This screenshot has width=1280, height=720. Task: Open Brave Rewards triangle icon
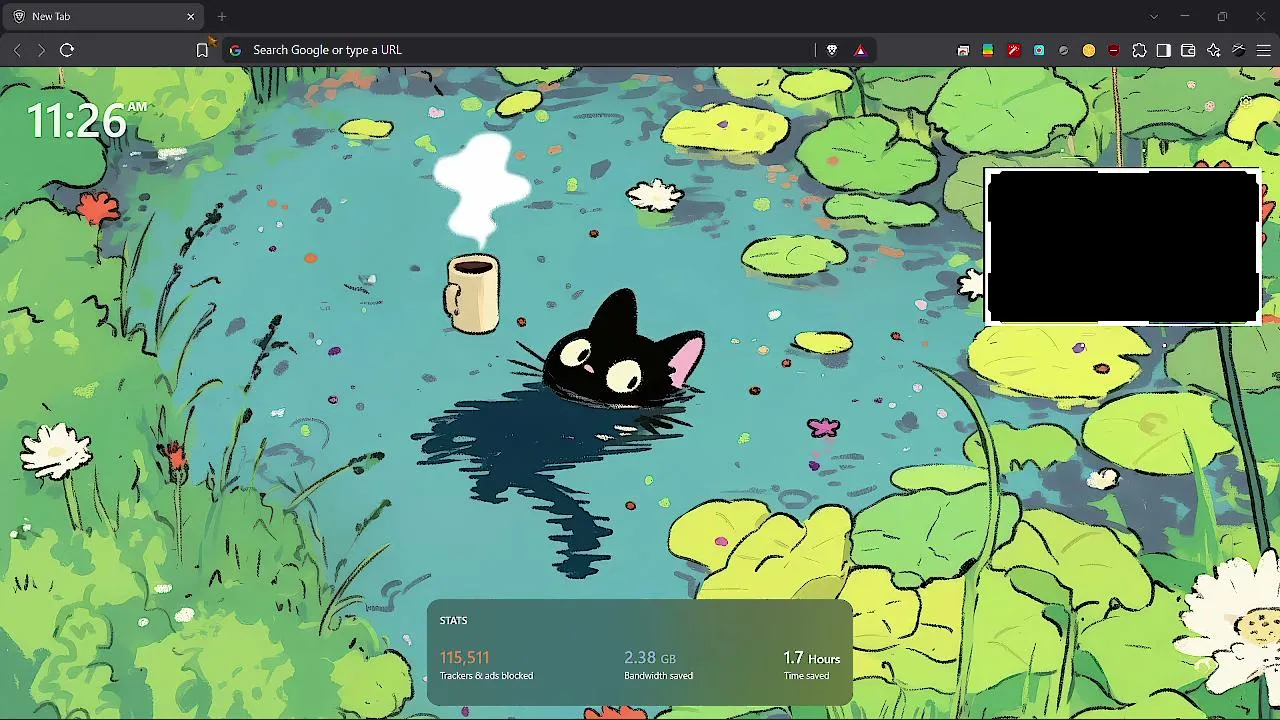point(860,50)
